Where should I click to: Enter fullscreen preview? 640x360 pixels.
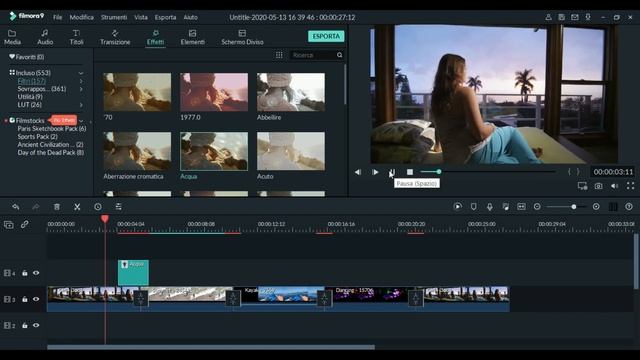point(630,186)
